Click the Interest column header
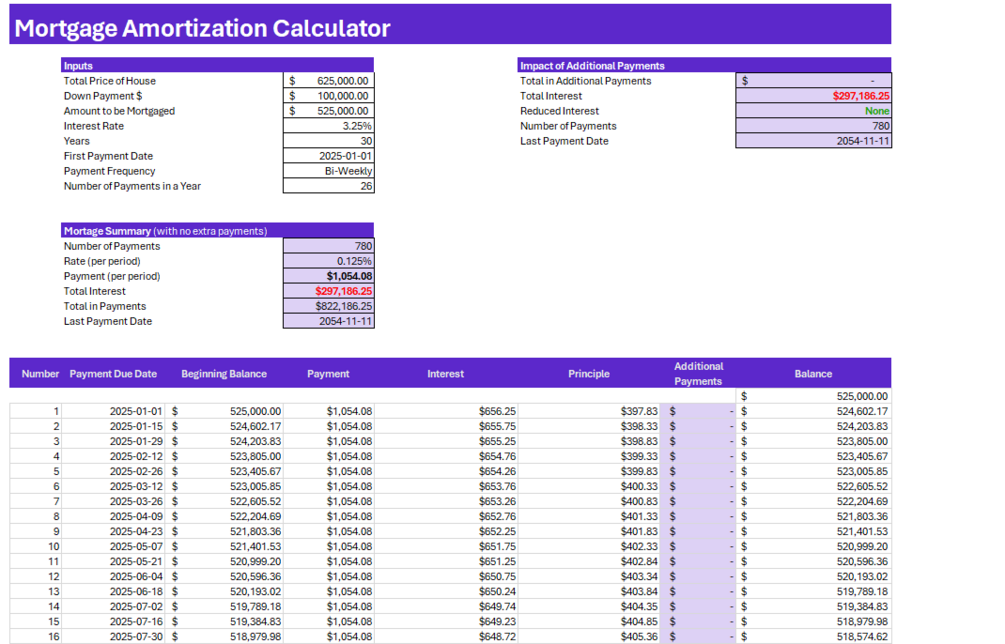The image size is (1005, 644). pos(445,374)
